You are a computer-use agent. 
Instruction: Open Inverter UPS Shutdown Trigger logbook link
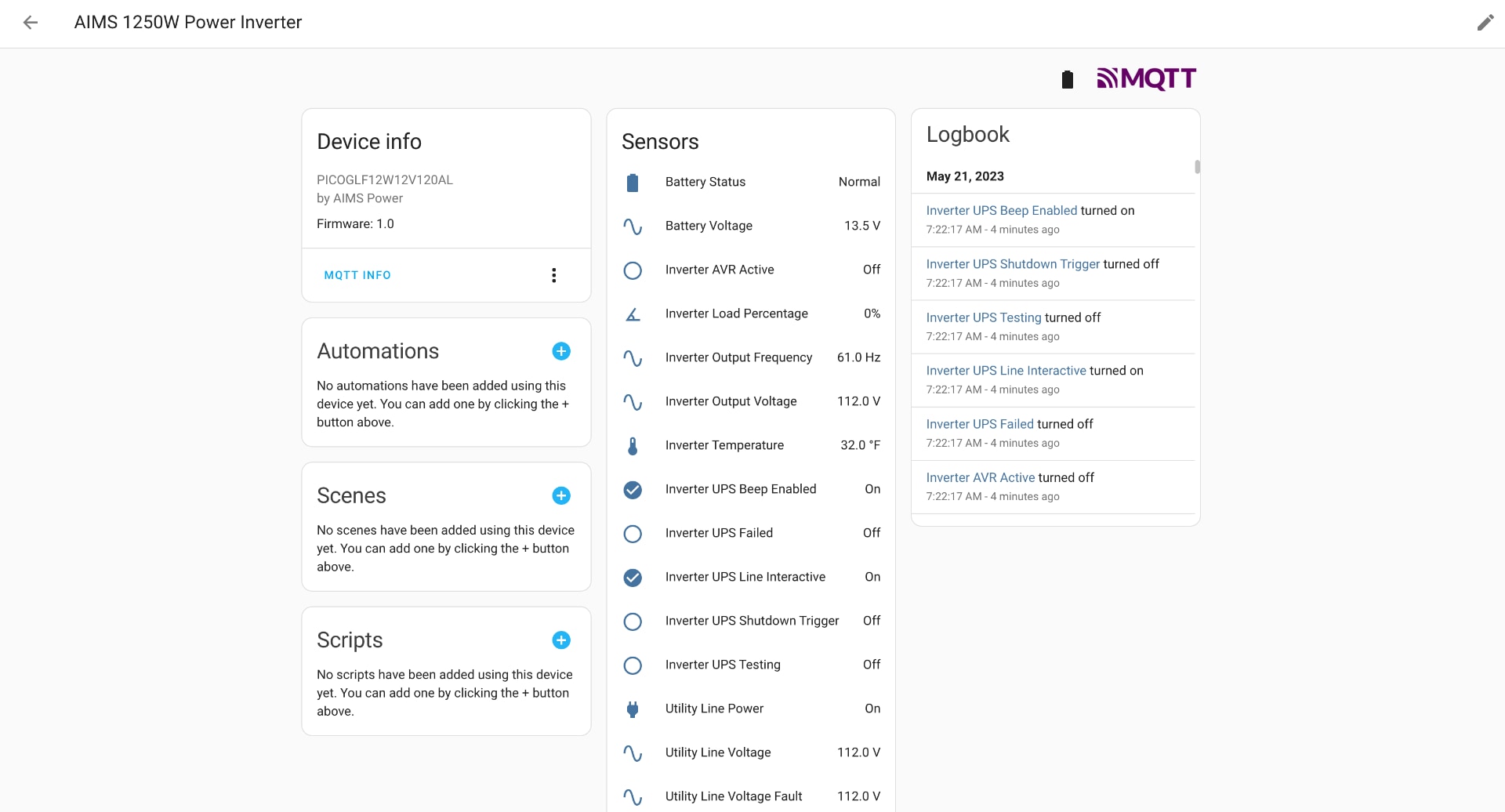[1013, 264]
